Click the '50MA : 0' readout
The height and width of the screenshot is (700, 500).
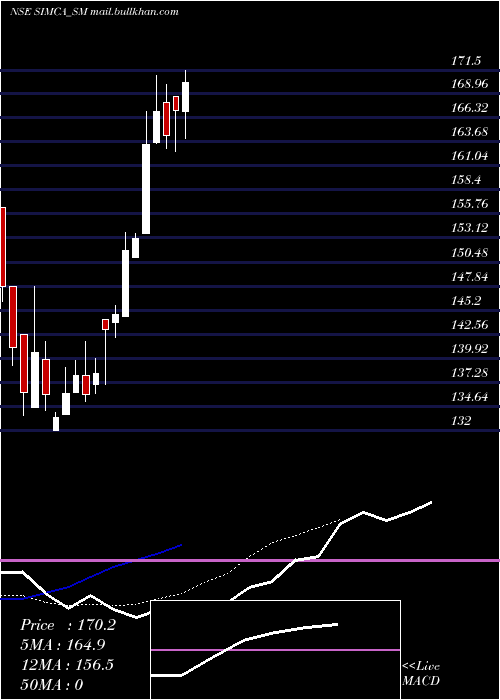[52, 684]
